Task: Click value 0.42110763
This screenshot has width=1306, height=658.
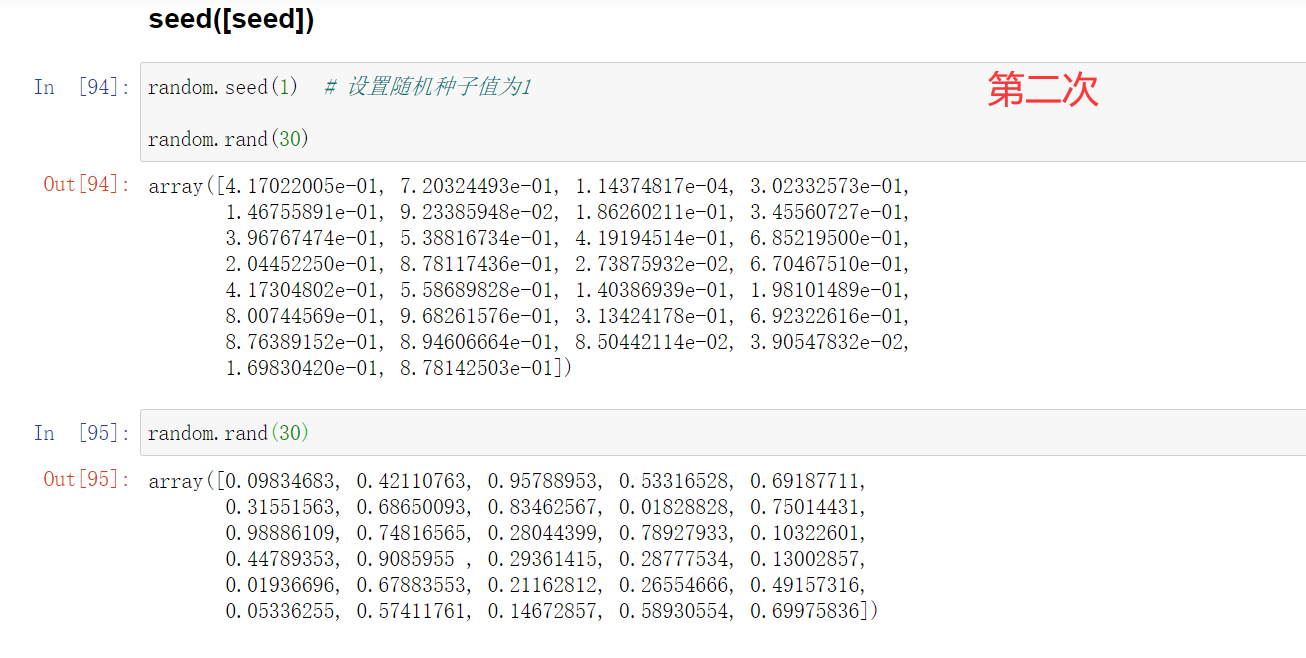Action: click(x=412, y=481)
